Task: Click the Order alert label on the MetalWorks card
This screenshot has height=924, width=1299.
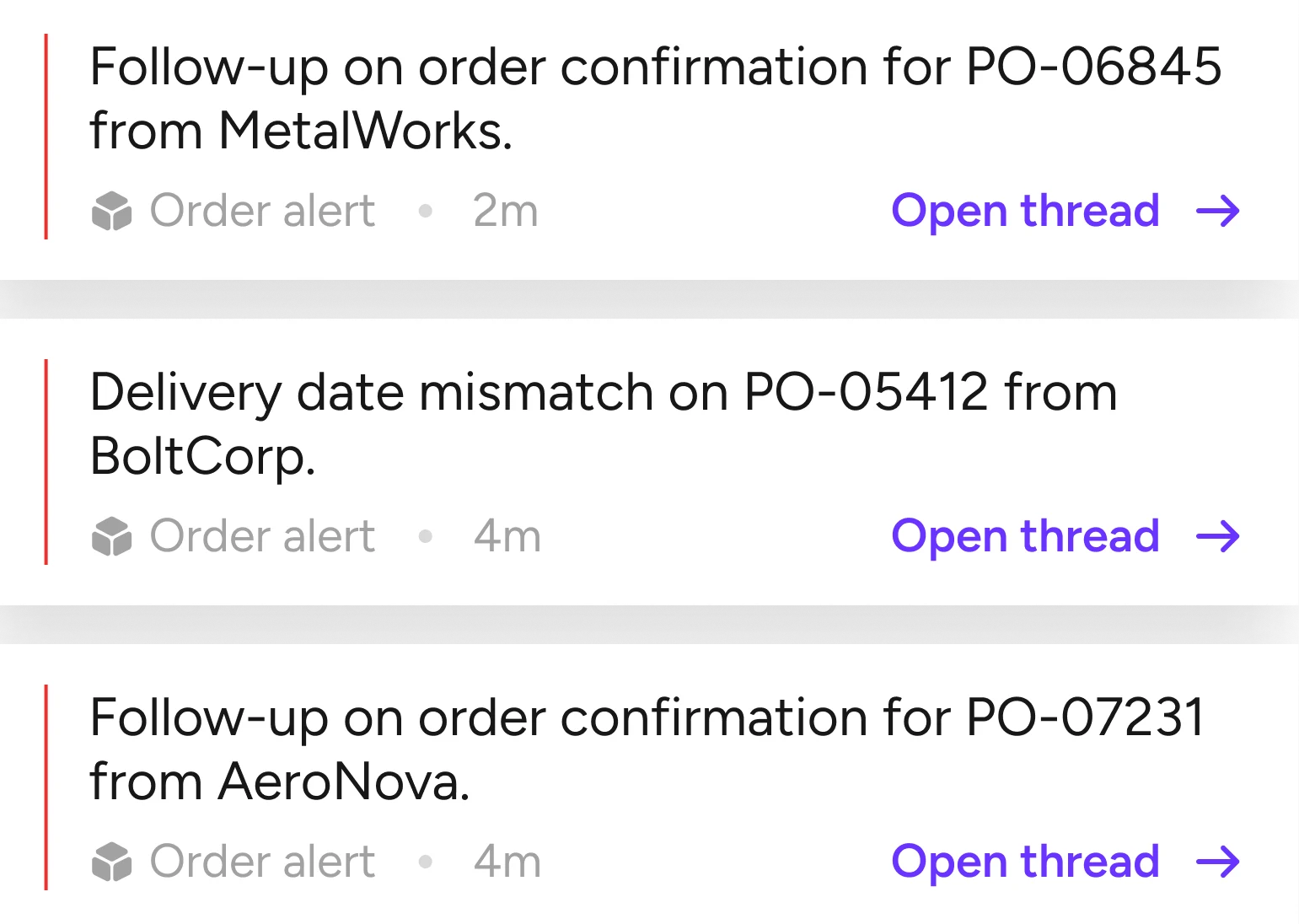Action: coord(262,211)
